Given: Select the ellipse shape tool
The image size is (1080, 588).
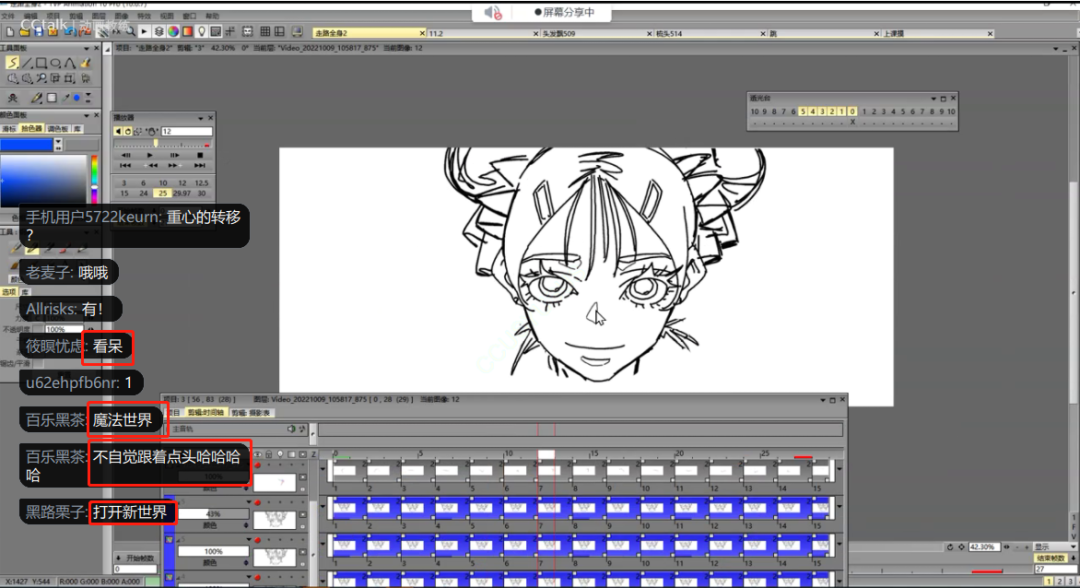Looking at the screenshot, I should (56, 63).
